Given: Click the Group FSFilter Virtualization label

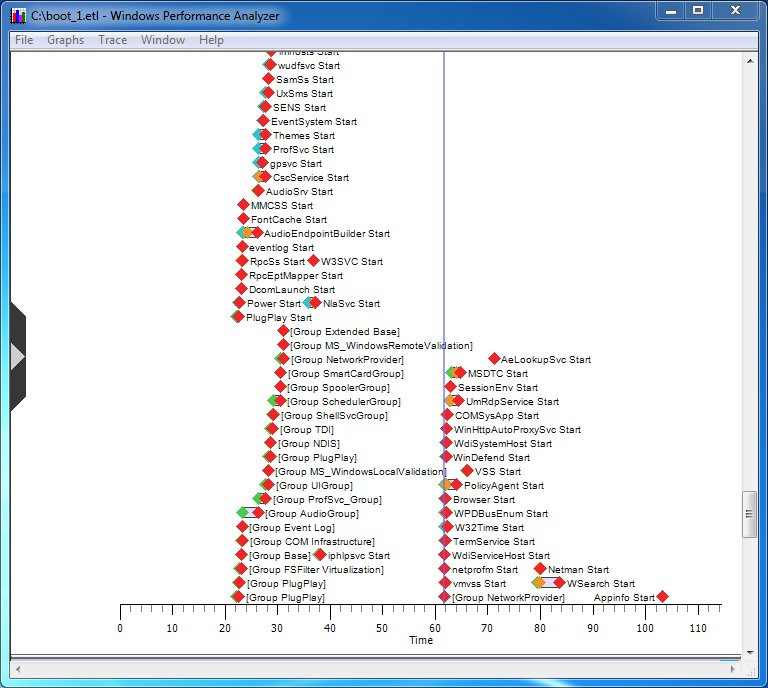Looking at the screenshot, I should 316,570.
